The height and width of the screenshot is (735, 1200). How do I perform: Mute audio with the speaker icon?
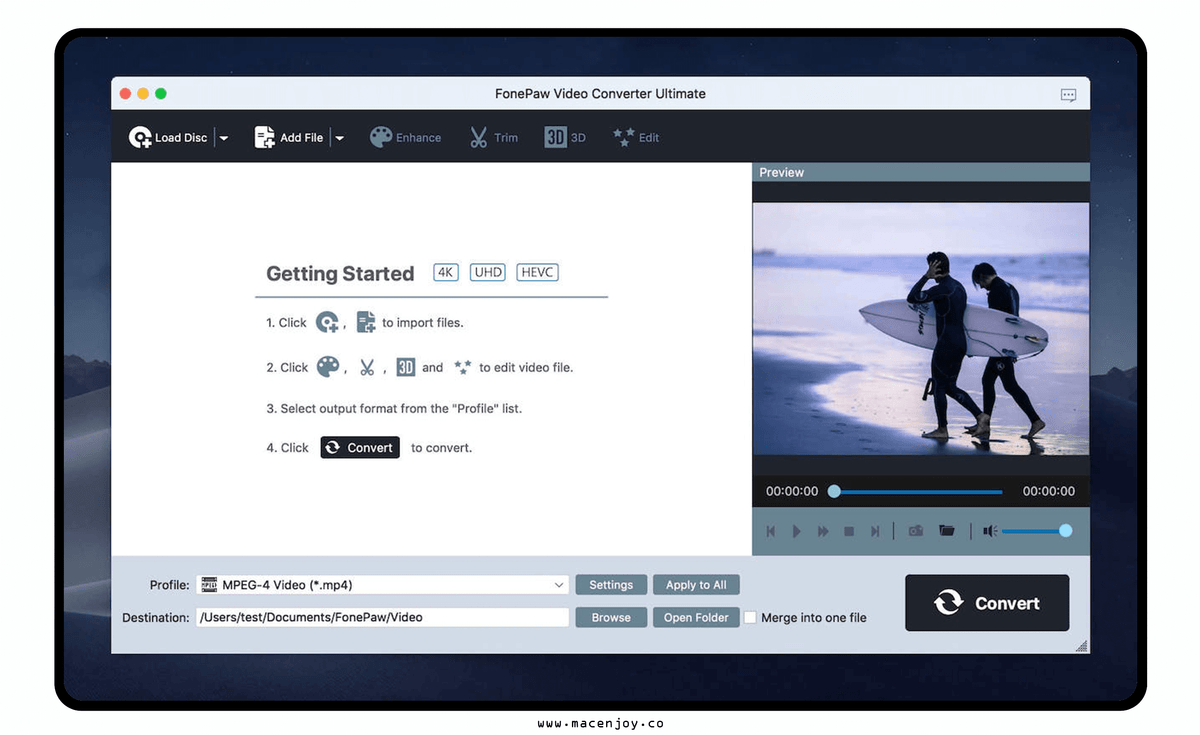click(x=990, y=531)
